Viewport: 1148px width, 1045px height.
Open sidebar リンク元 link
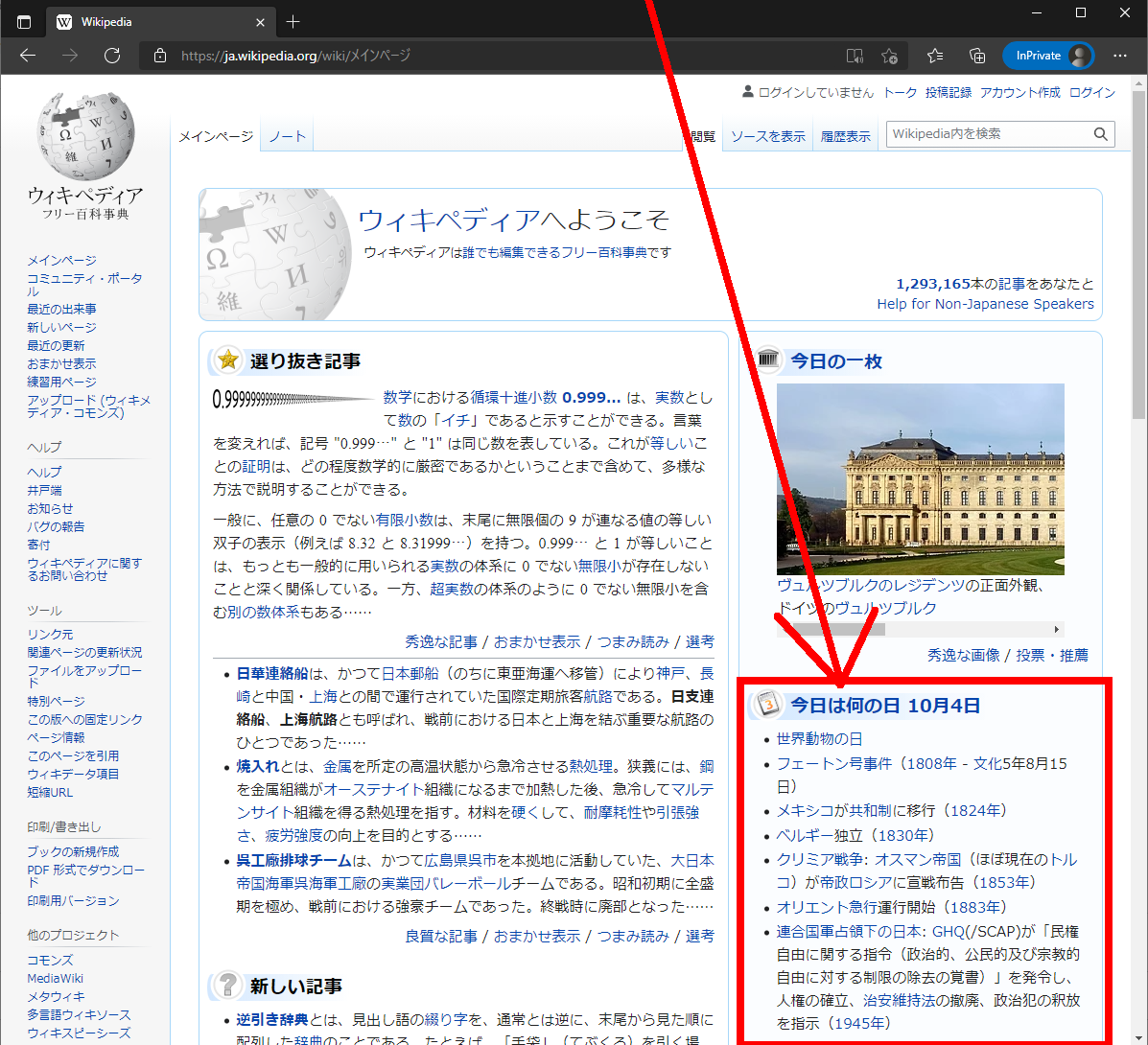pyautogui.click(x=50, y=635)
